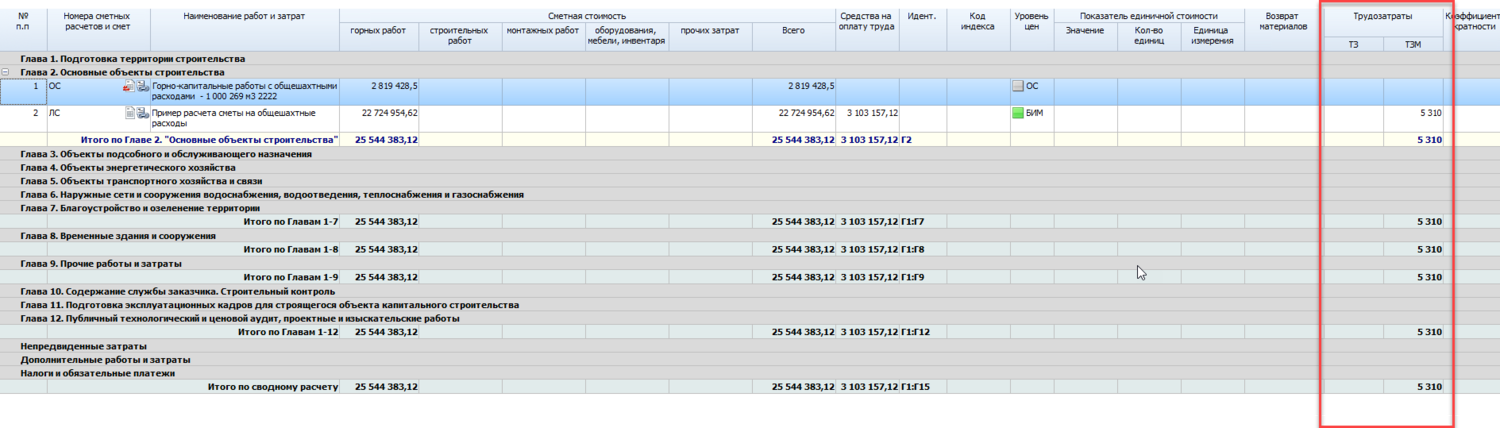Select row Глава 5. Объекты транспортного хозяйства
This screenshot has width=1500, height=428.
point(750,181)
